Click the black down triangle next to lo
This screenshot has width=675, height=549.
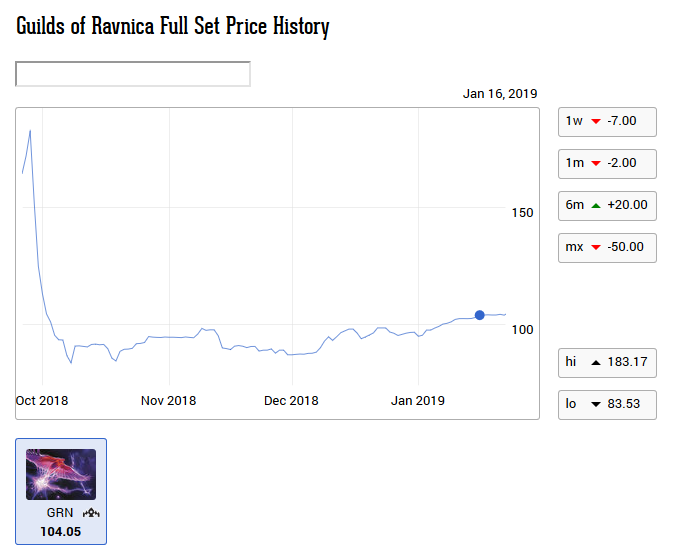[595, 405]
